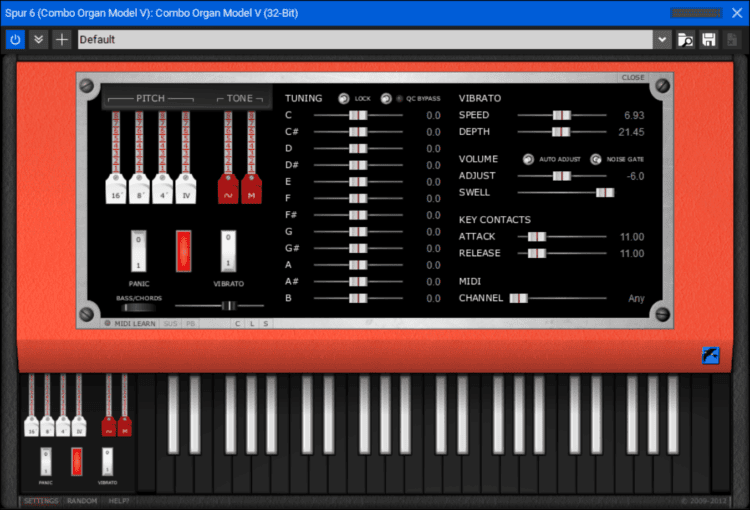Image resolution: width=750 pixels, height=510 pixels.
Task: Toggle the QC BYPASS button
Action: pos(386,99)
